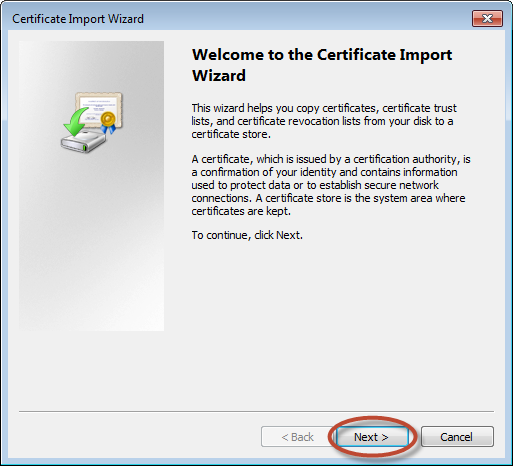
Task: Click the certificate document in the icon
Action: tap(99, 109)
